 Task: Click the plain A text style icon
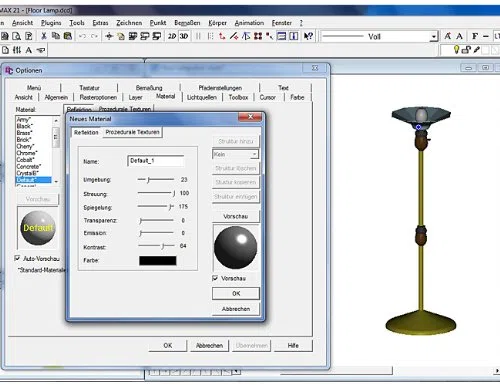pos(460,36)
